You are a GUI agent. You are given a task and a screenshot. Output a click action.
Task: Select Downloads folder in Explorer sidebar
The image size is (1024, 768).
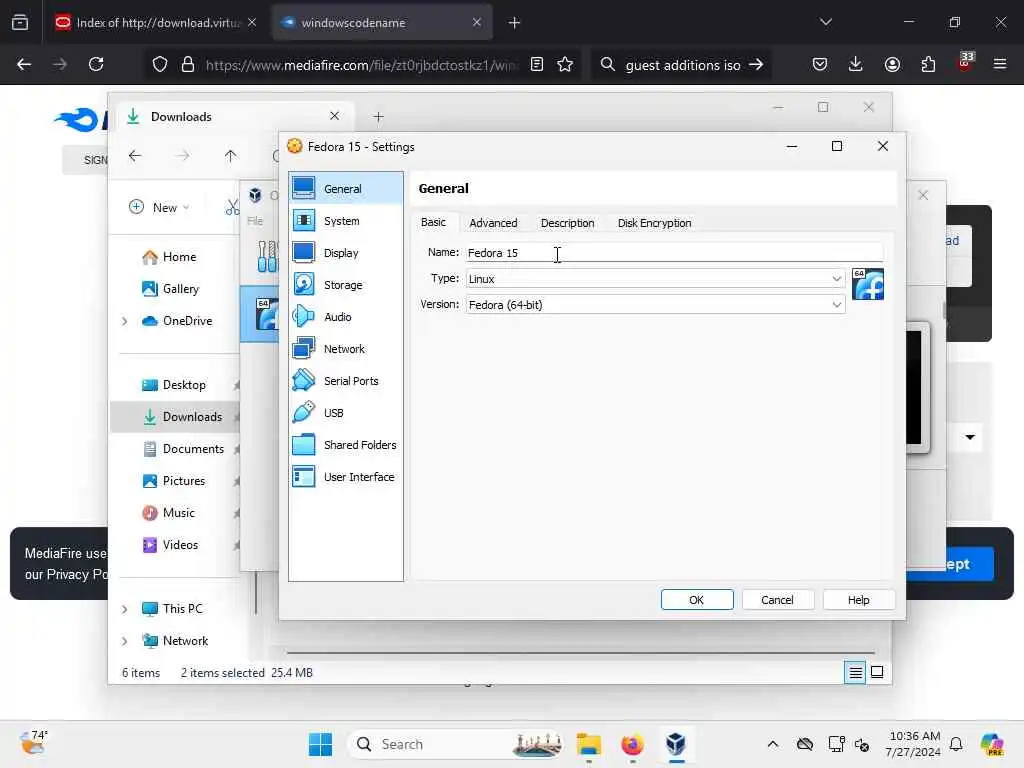point(175,417)
